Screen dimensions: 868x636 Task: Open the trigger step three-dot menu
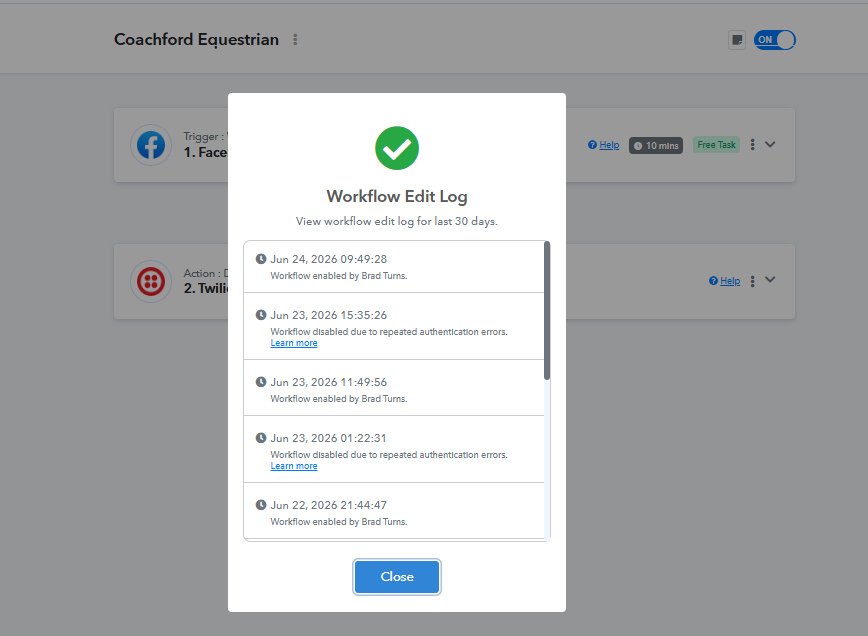point(752,144)
